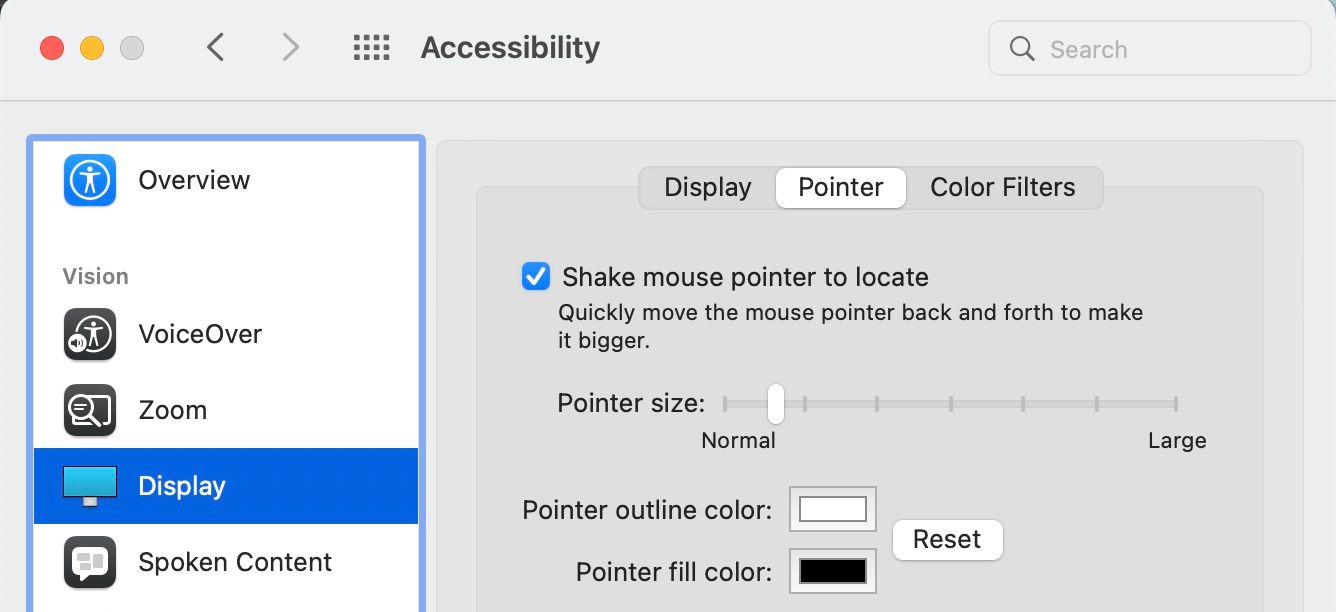Click the back navigation arrow
1336x612 pixels.
click(x=215, y=47)
